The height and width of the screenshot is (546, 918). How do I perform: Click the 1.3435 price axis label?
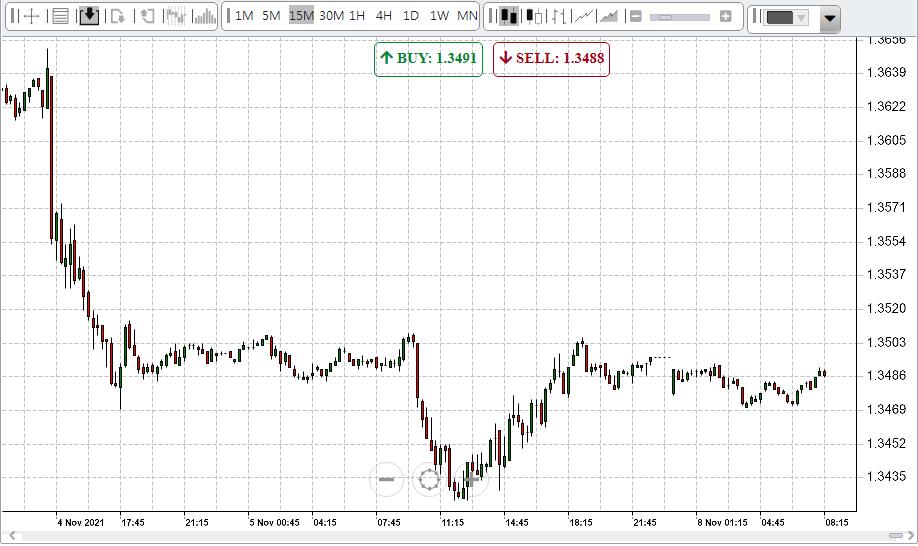(x=886, y=476)
